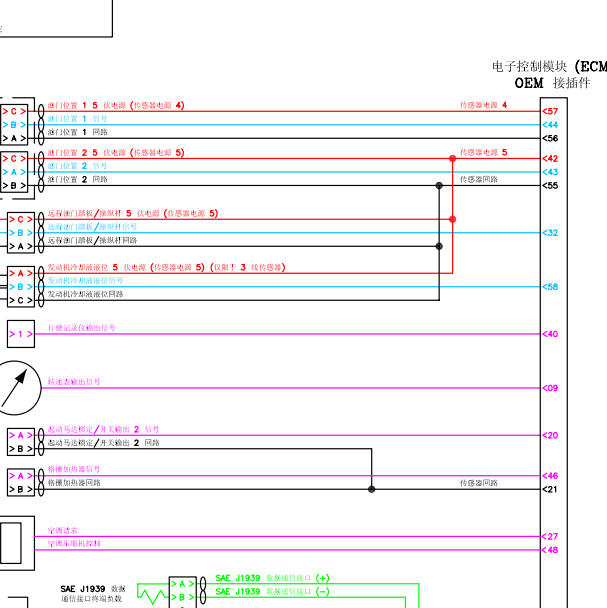Click the 油门位置 2 信号 label
Screen dimensions: 607x608
[77, 166]
